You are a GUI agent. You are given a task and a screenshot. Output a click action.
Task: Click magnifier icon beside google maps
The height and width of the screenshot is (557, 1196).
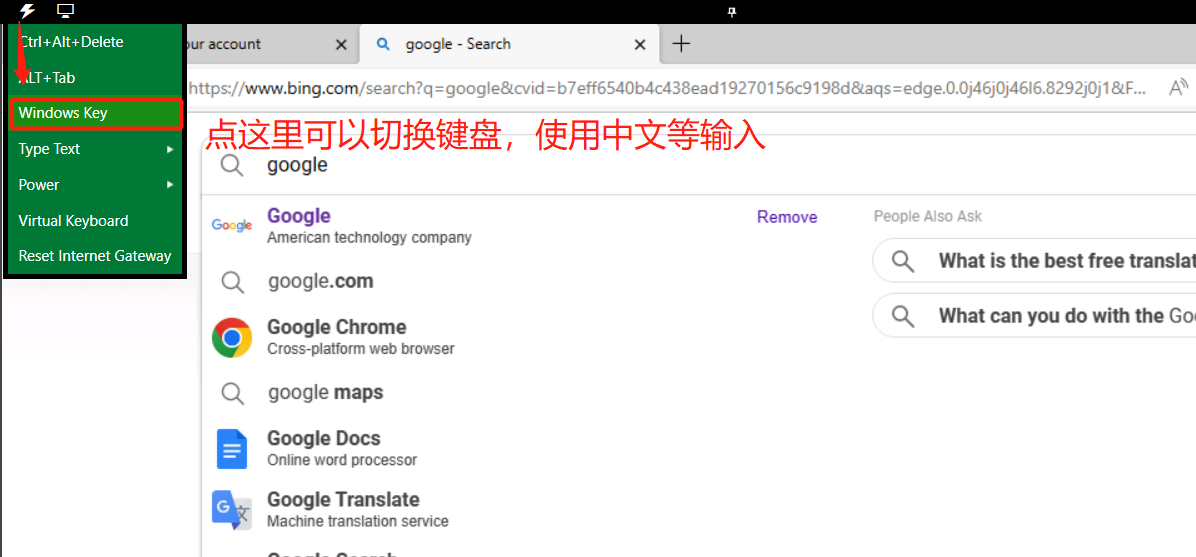(232, 393)
